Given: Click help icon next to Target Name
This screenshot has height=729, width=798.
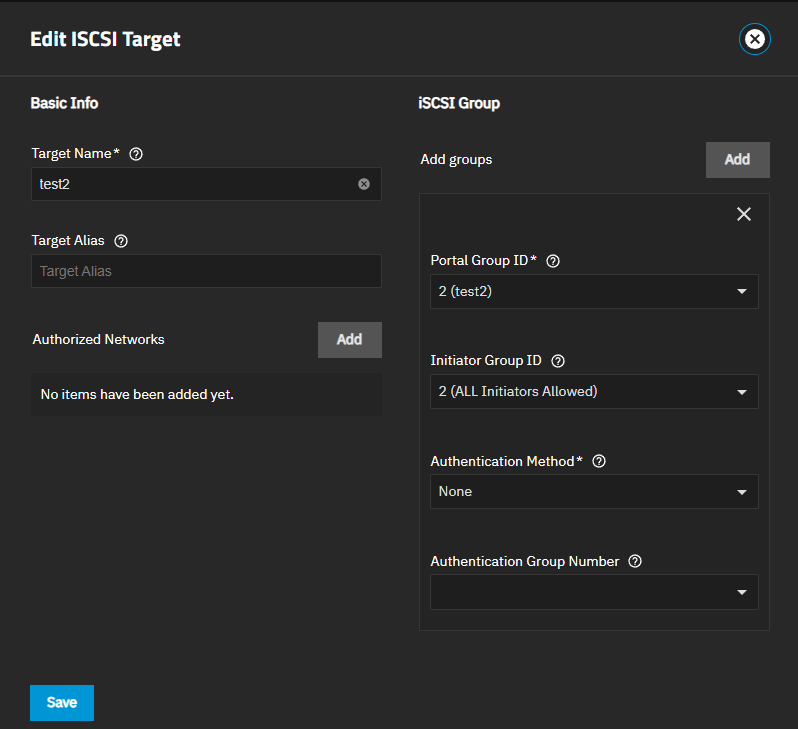Looking at the screenshot, I should pos(137,154).
